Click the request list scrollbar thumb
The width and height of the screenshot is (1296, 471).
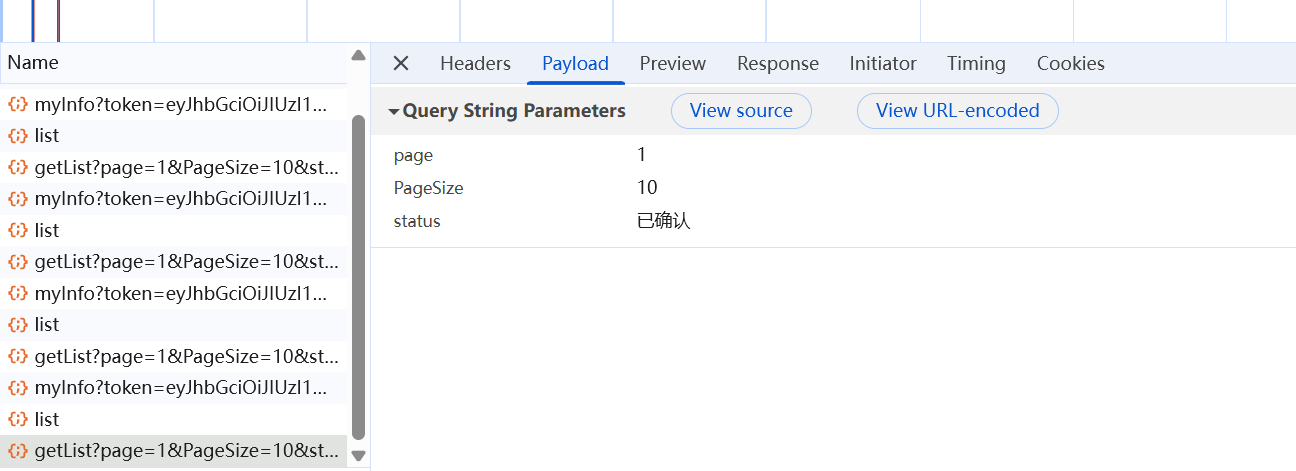pyautogui.click(x=358, y=275)
